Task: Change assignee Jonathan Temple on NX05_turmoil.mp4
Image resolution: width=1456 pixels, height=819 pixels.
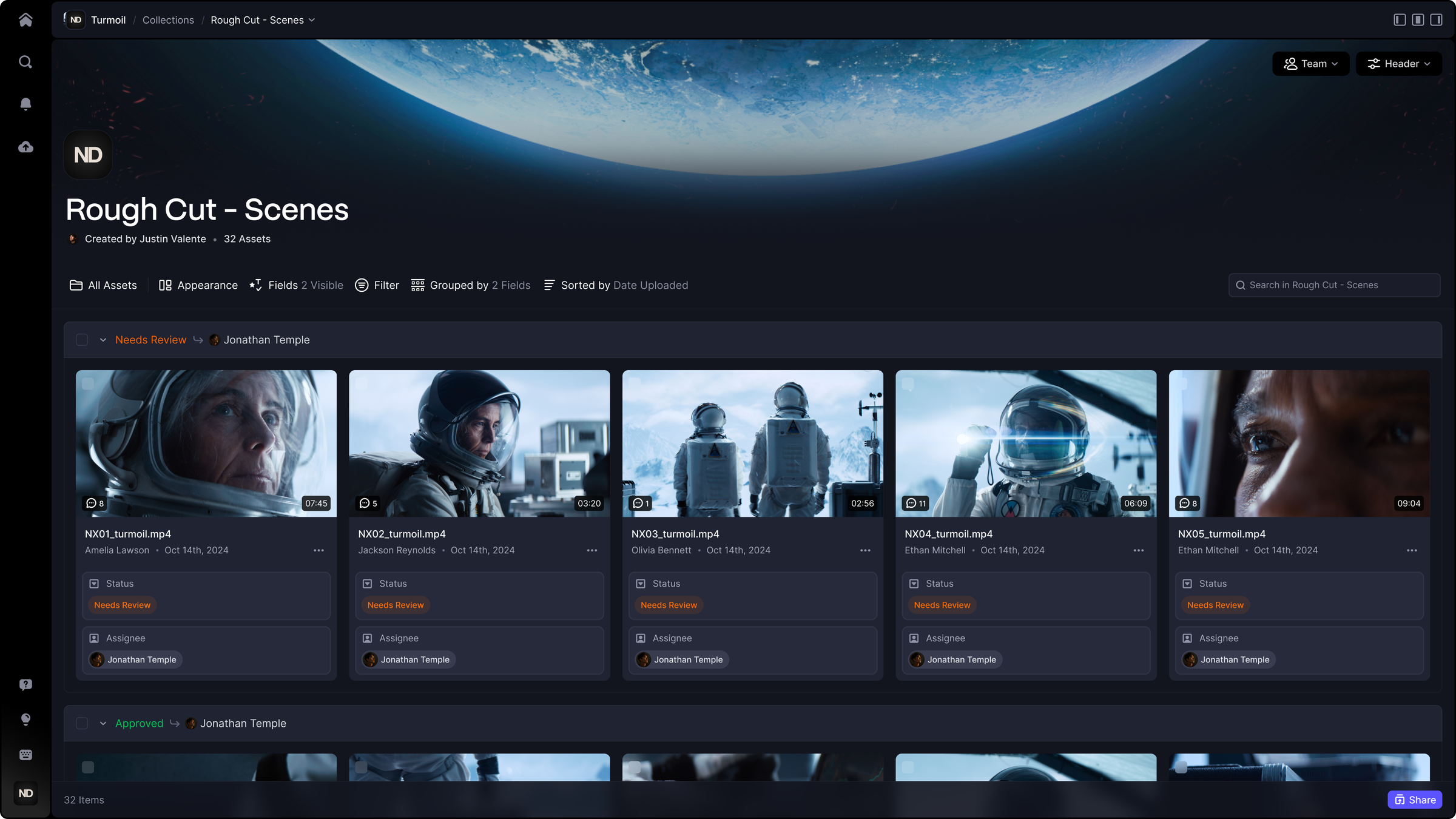Action: (1228, 659)
